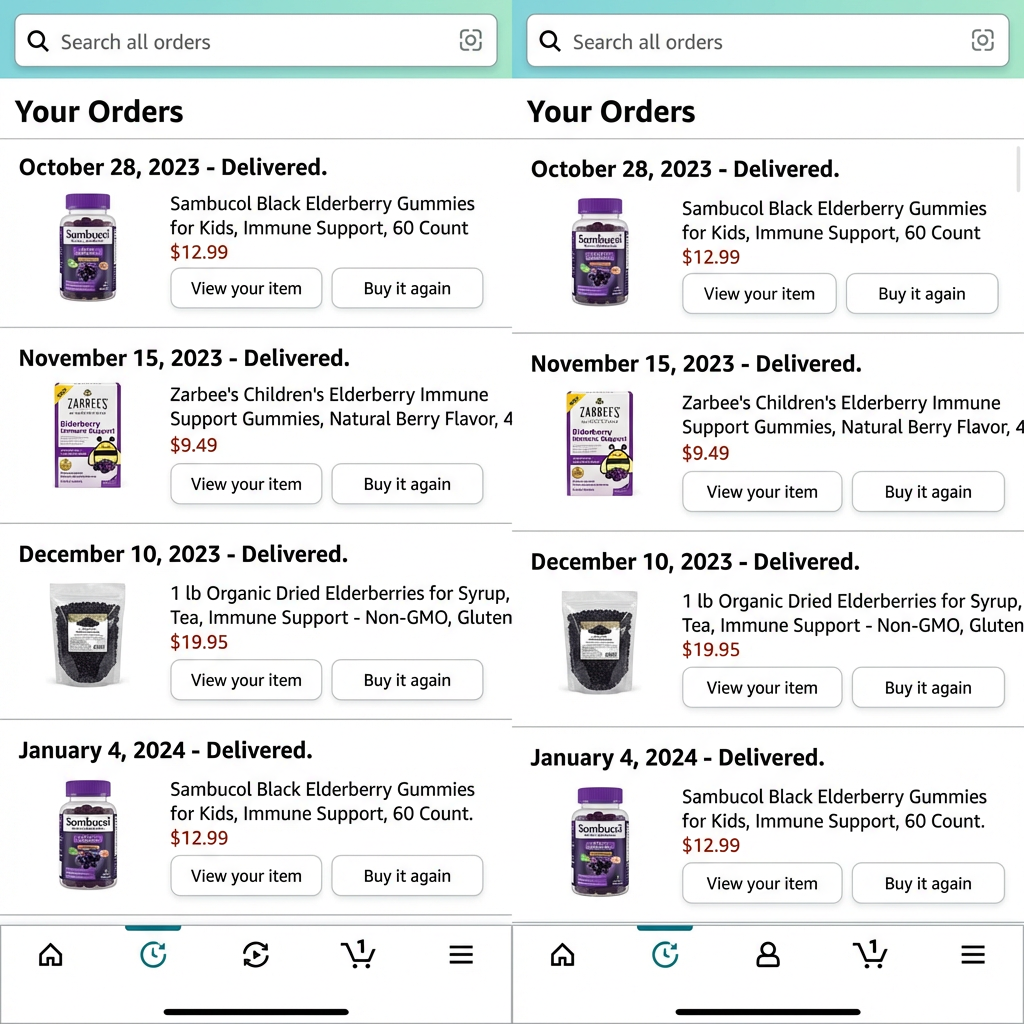Open the hamburger menu in left bottom bar

pyautogui.click(x=460, y=955)
